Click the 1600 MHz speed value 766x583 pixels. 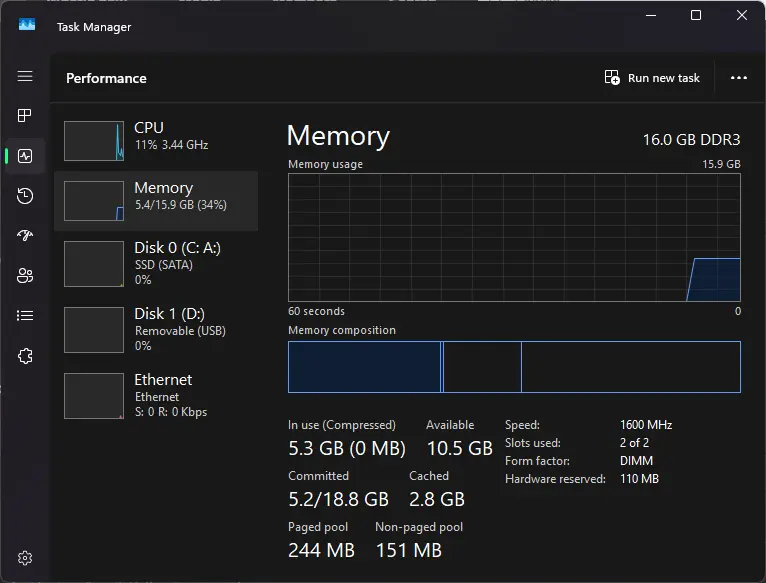pyautogui.click(x=646, y=425)
